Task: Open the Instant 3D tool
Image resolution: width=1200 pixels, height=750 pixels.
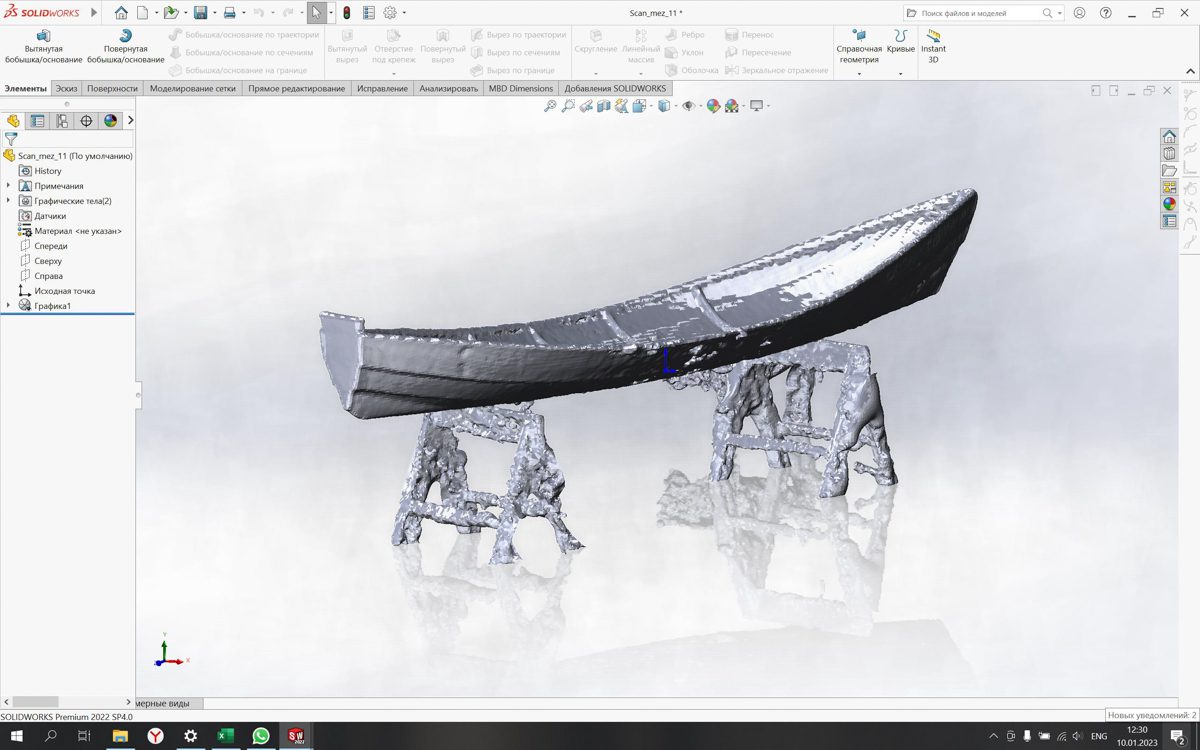Action: (x=933, y=48)
